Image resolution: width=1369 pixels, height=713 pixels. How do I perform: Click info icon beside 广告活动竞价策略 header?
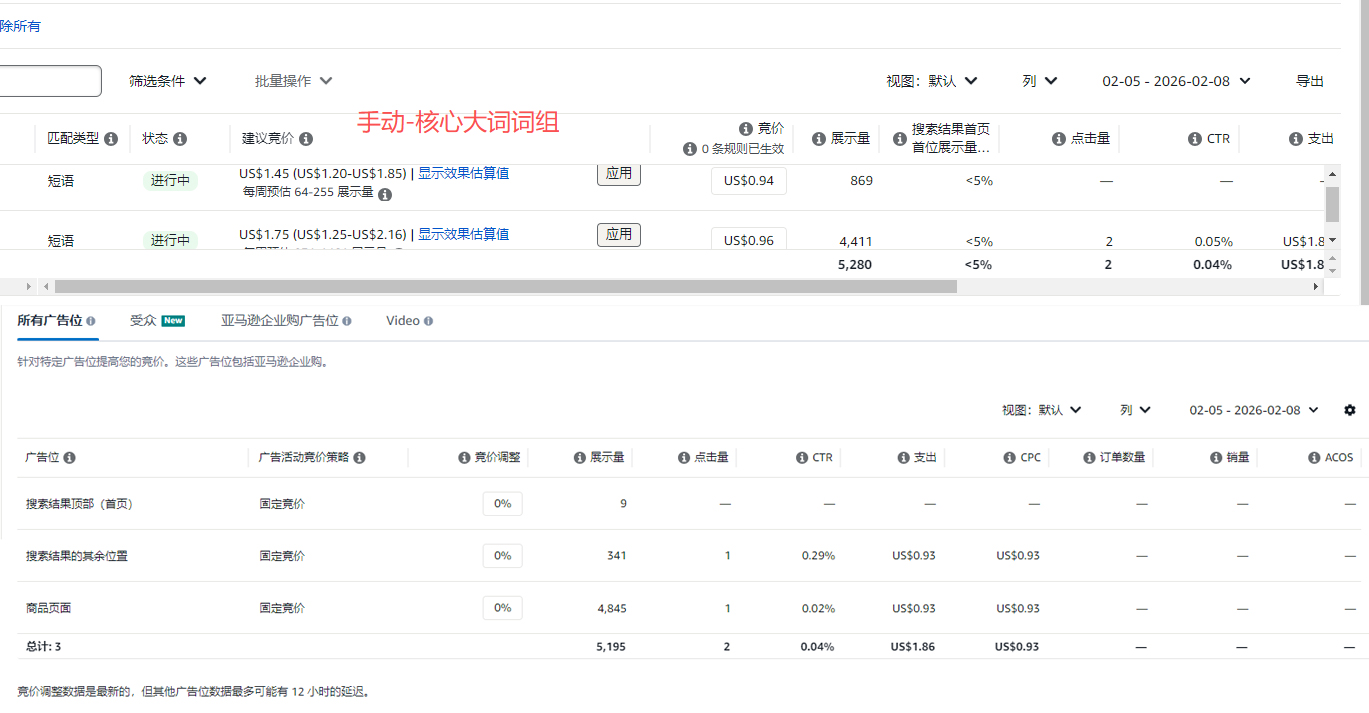click(360, 458)
